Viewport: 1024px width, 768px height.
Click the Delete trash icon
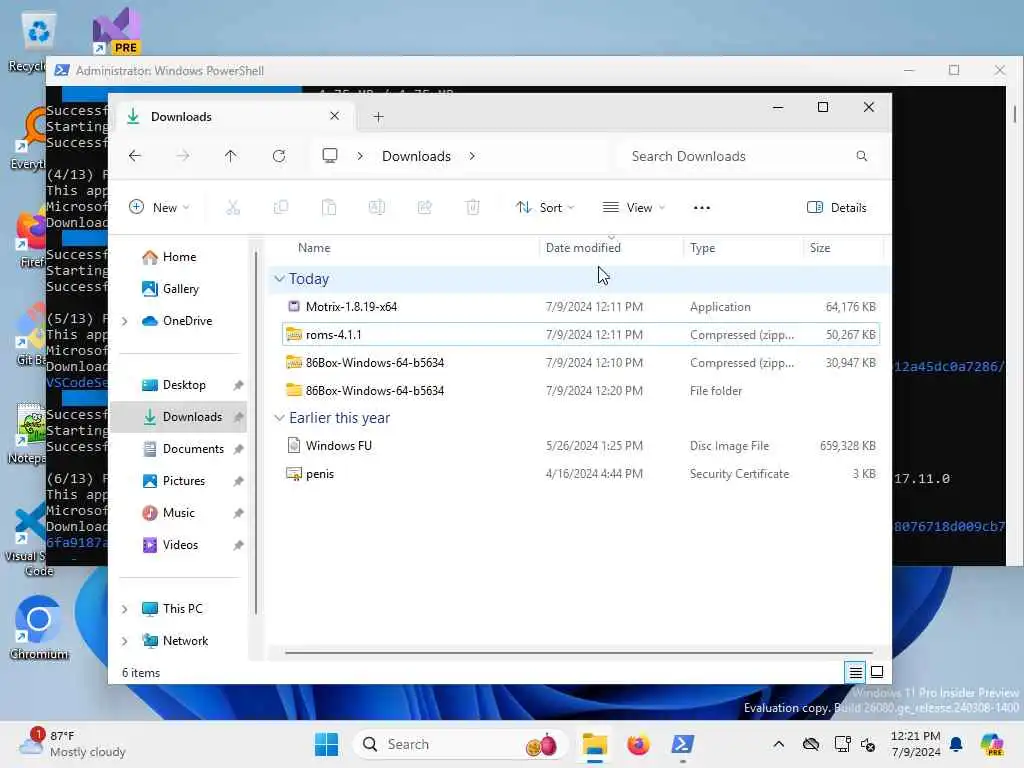[x=473, y=208]
